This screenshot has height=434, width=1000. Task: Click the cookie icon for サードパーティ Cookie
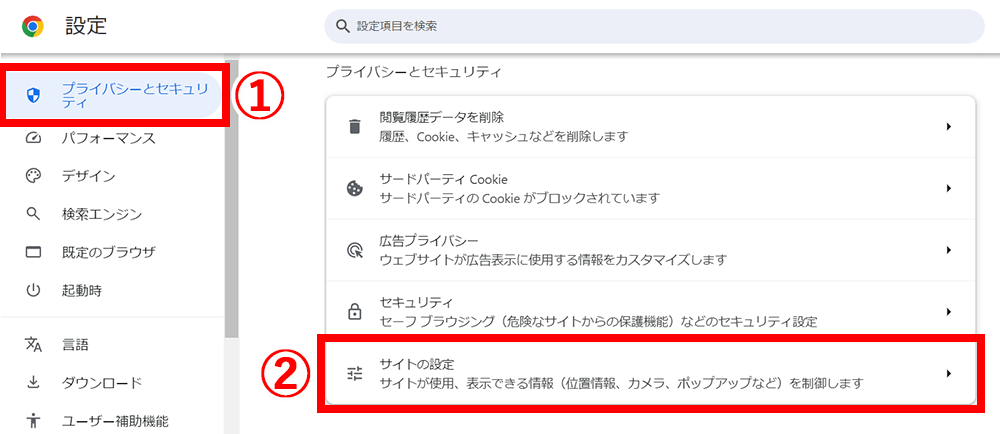(354, 189)
